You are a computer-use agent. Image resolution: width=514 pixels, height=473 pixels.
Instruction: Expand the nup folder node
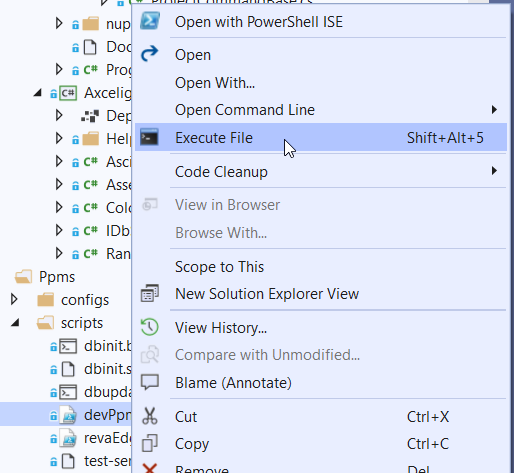pos(59,23)
